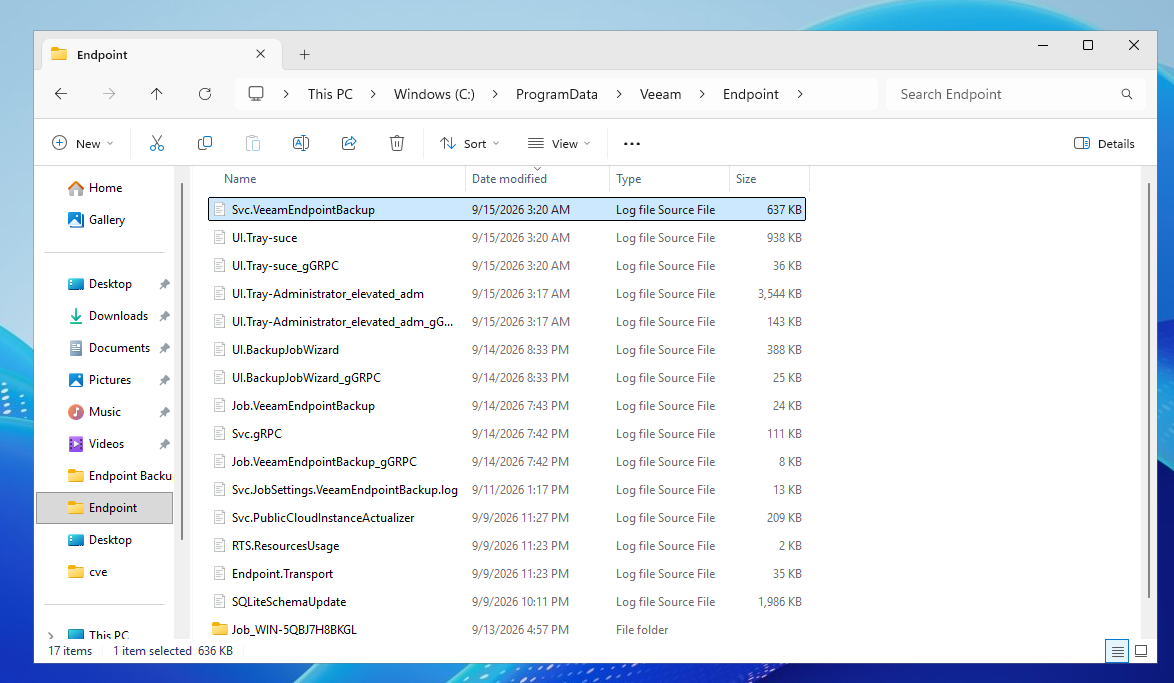1174x683 pixels.
Task: Expand chevron after Windows (C:) breadcrumb
Action: pos(495,94)
